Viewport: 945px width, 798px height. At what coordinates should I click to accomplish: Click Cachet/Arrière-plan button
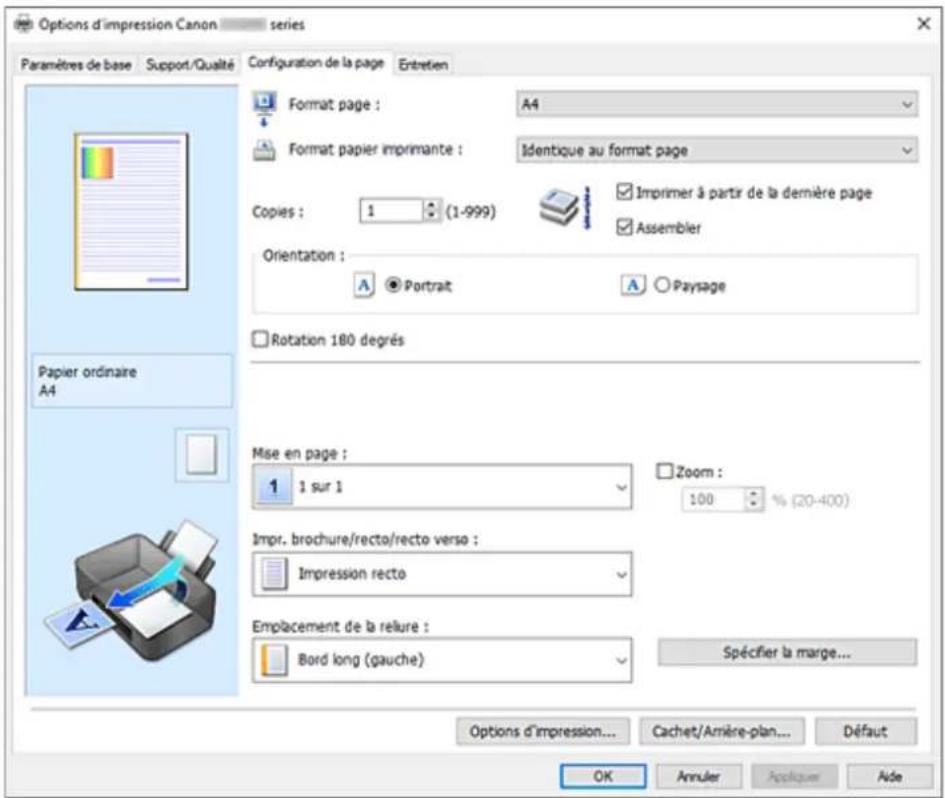(x=721, y=731)
